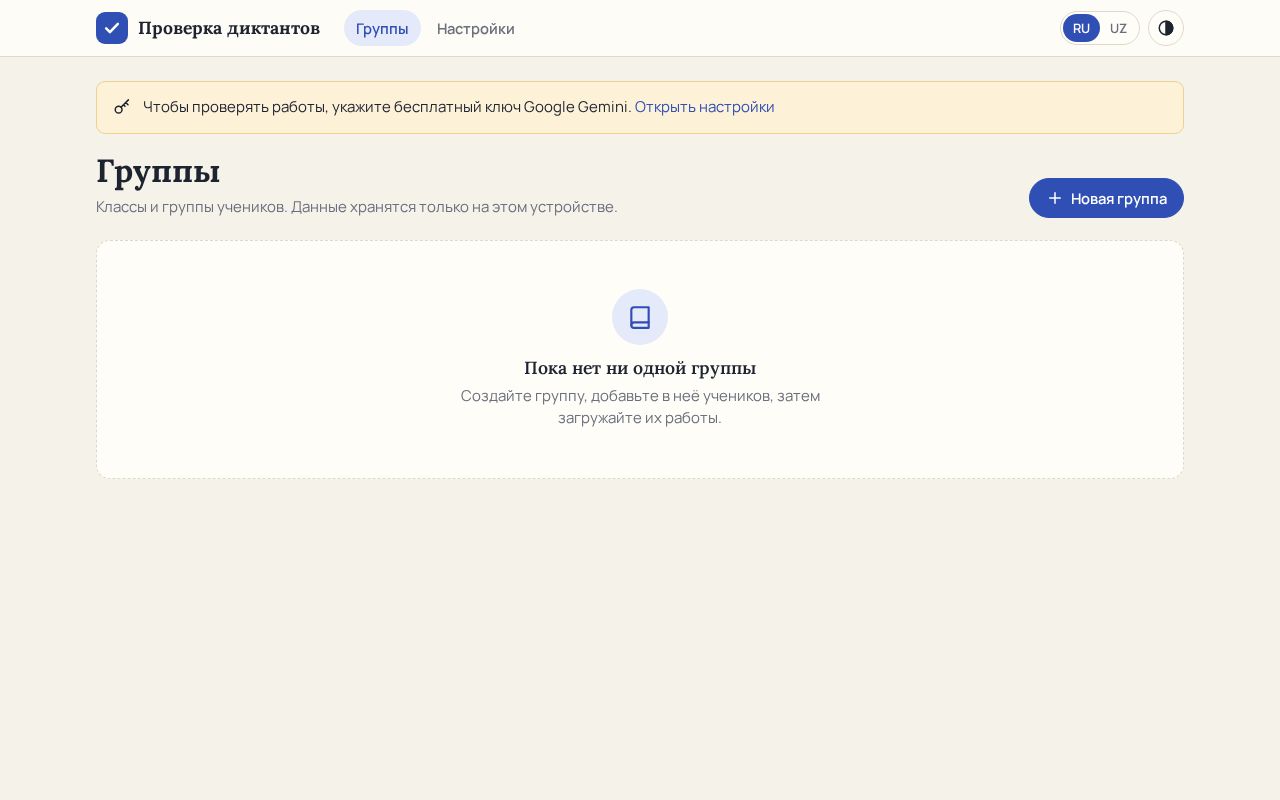Click the 'Классы и группы учеников' subtitle
Image resolution: width=1280 pixels, height=800 pixels.
(x=357, y=207)
